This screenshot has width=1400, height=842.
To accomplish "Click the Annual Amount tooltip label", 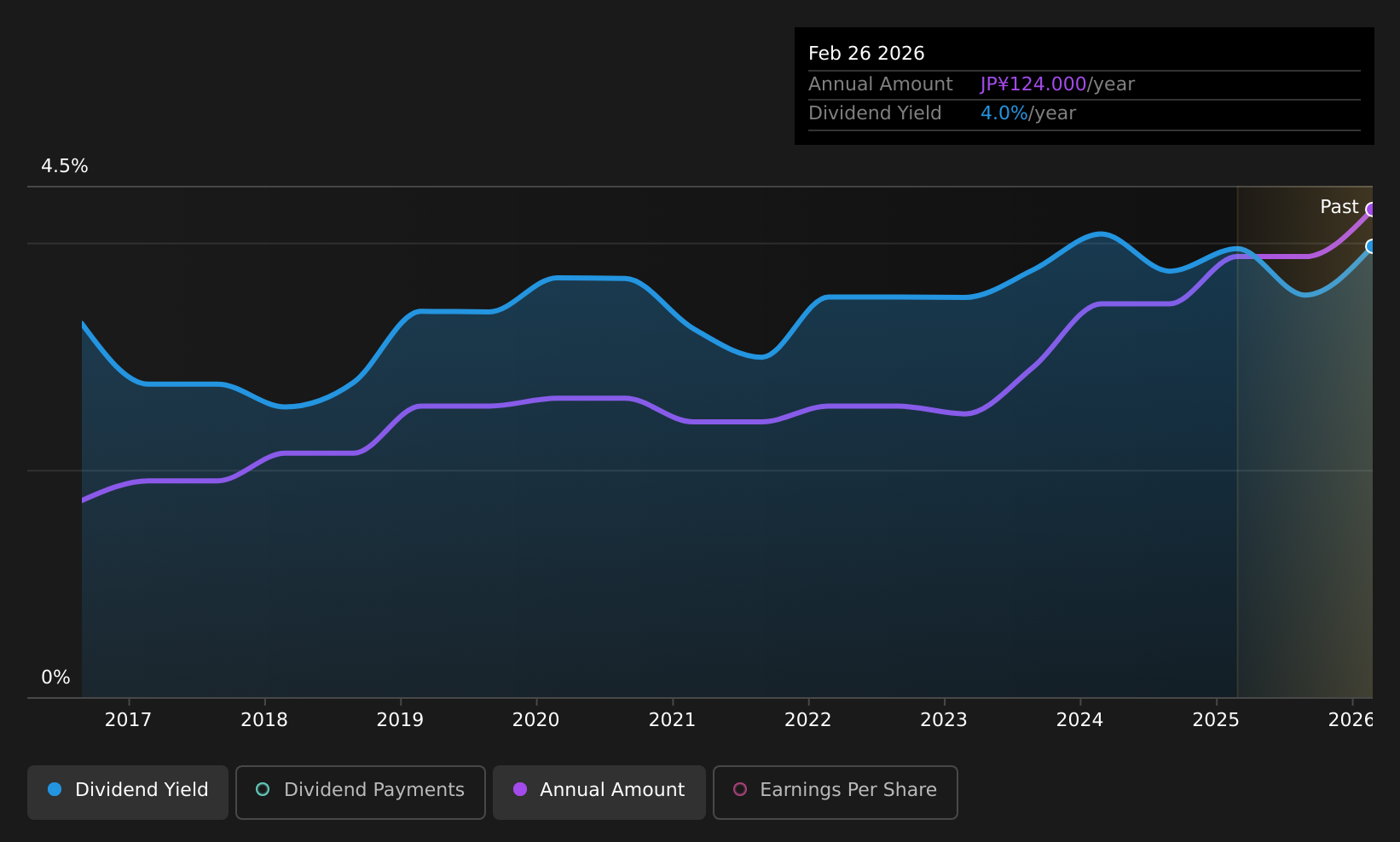I will click(881, 84).
